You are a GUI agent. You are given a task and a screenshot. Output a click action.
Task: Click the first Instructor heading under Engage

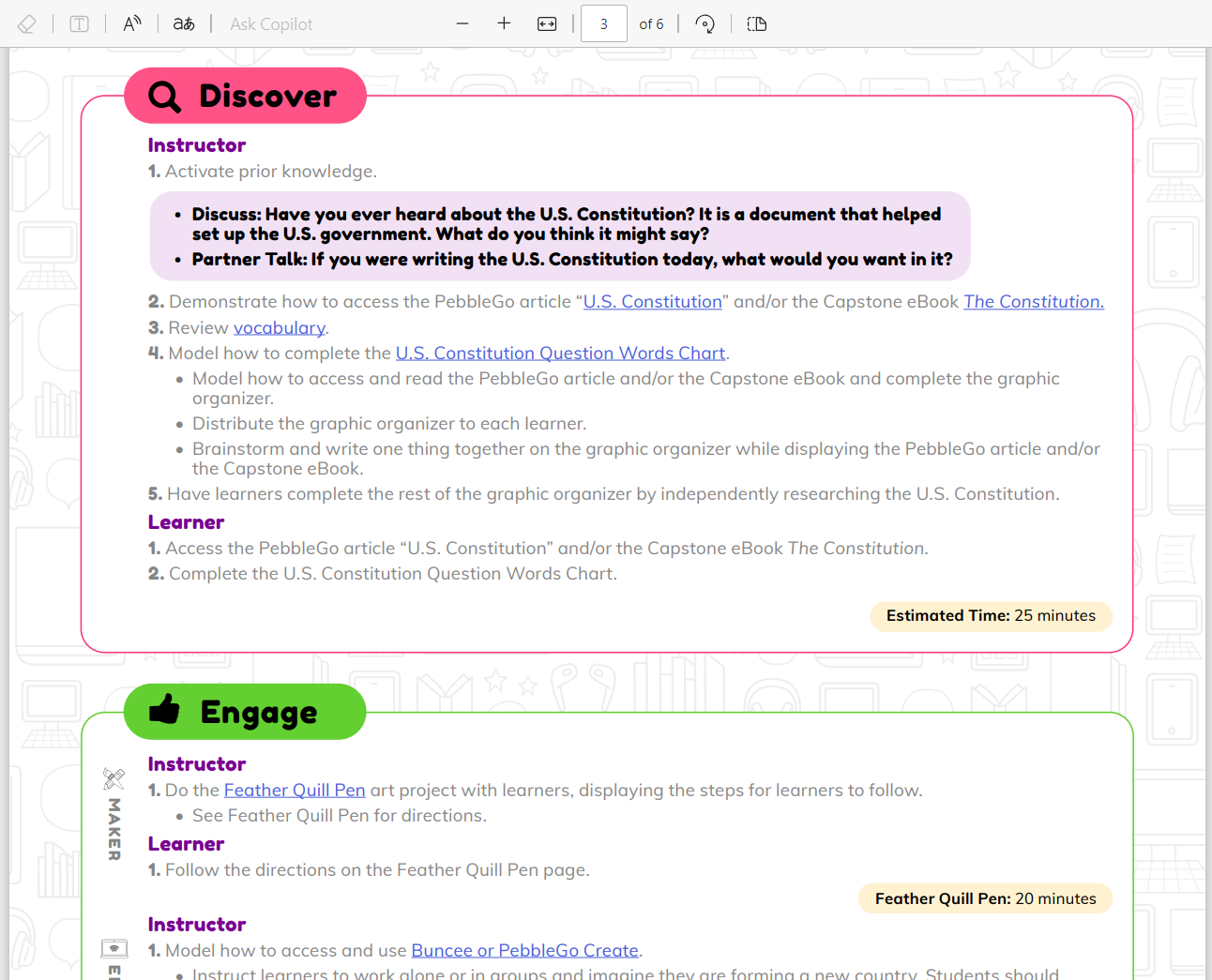[197, 764]
